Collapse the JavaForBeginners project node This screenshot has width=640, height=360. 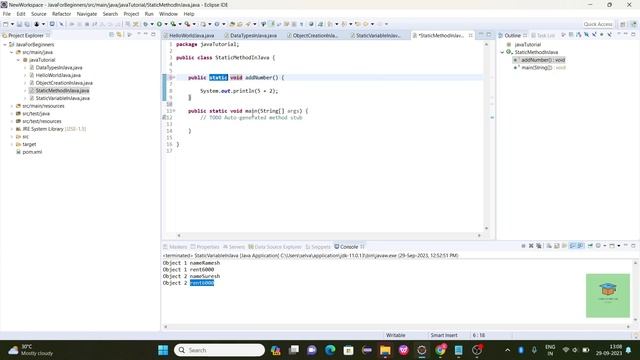pos(5,44)
